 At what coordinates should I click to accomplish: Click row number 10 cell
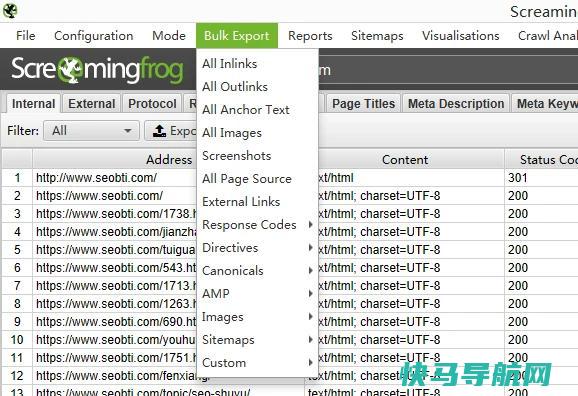17,340
